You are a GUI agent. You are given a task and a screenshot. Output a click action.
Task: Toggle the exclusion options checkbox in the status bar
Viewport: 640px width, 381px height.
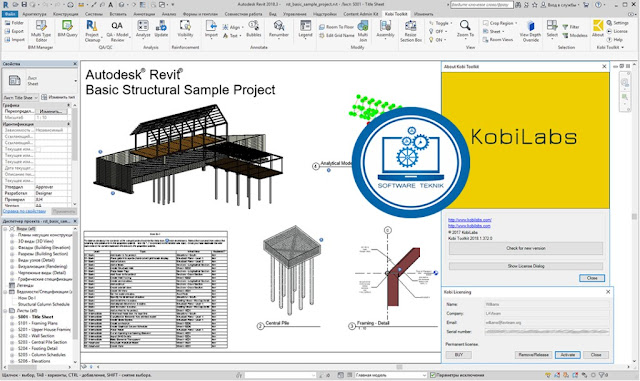tap(433, 375)
